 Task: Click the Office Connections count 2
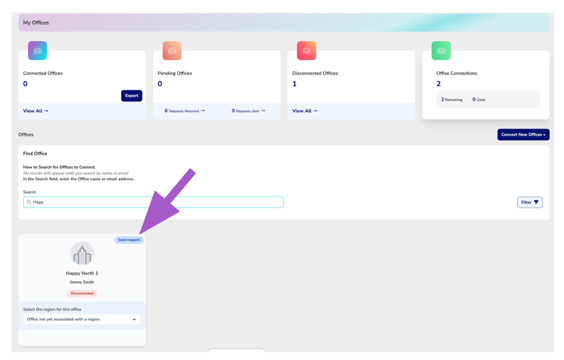[x=438, y=84]
